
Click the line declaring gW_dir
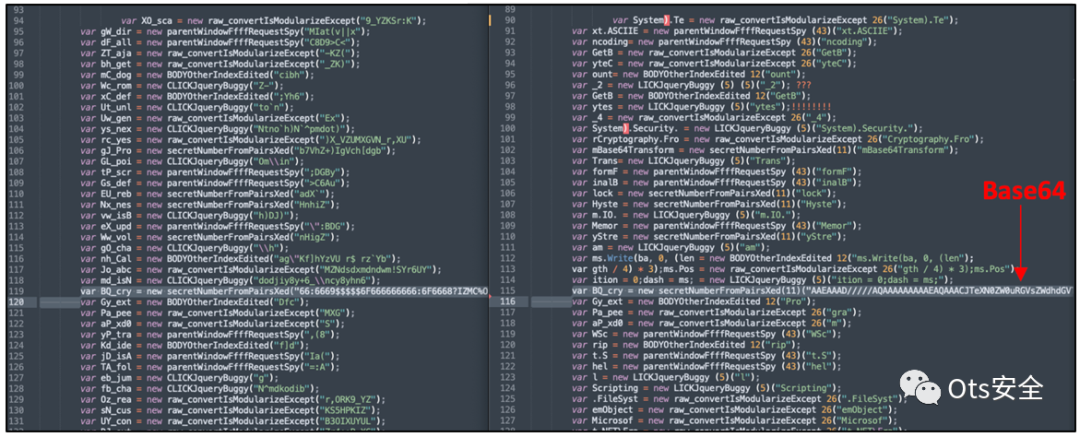coord(225,31)
